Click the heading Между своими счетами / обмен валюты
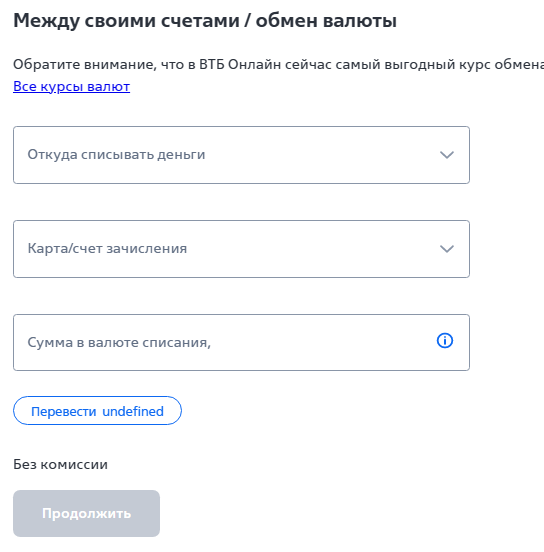 [205, 20]
